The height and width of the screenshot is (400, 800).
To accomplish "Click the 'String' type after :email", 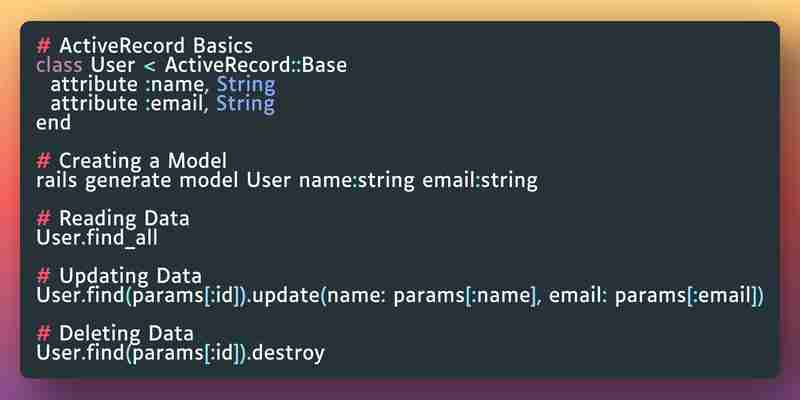I will (246, 104).
